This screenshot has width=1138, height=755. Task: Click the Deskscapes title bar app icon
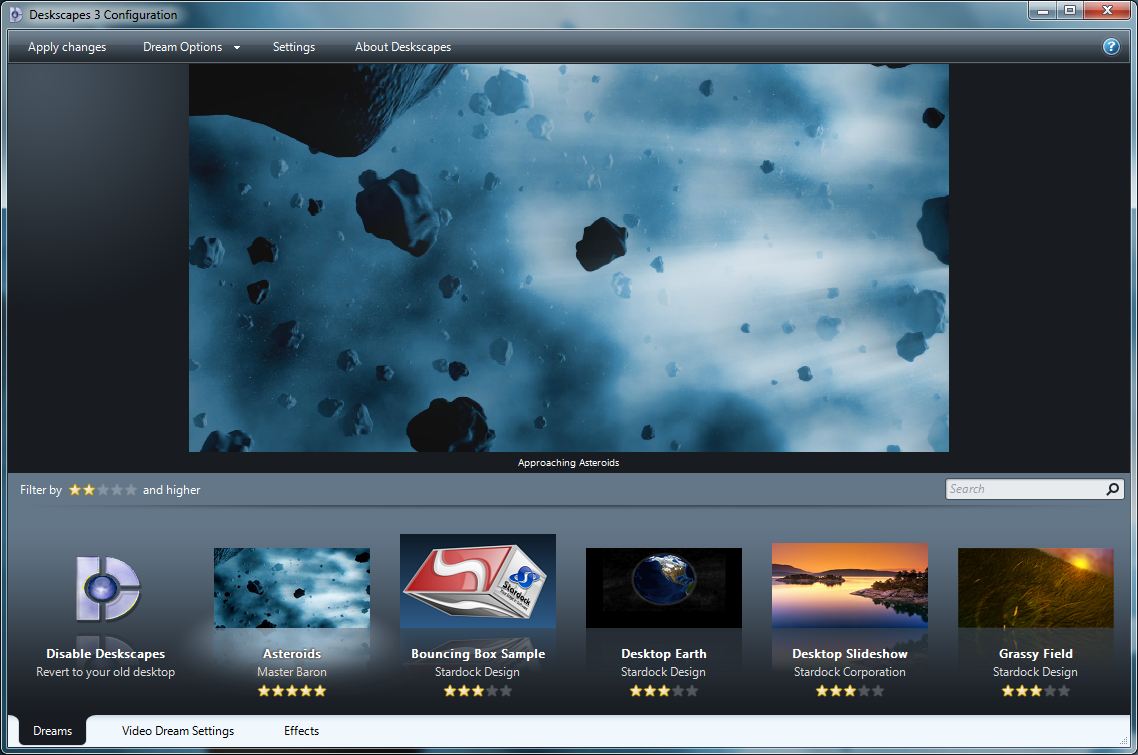[x=15, y=15]
